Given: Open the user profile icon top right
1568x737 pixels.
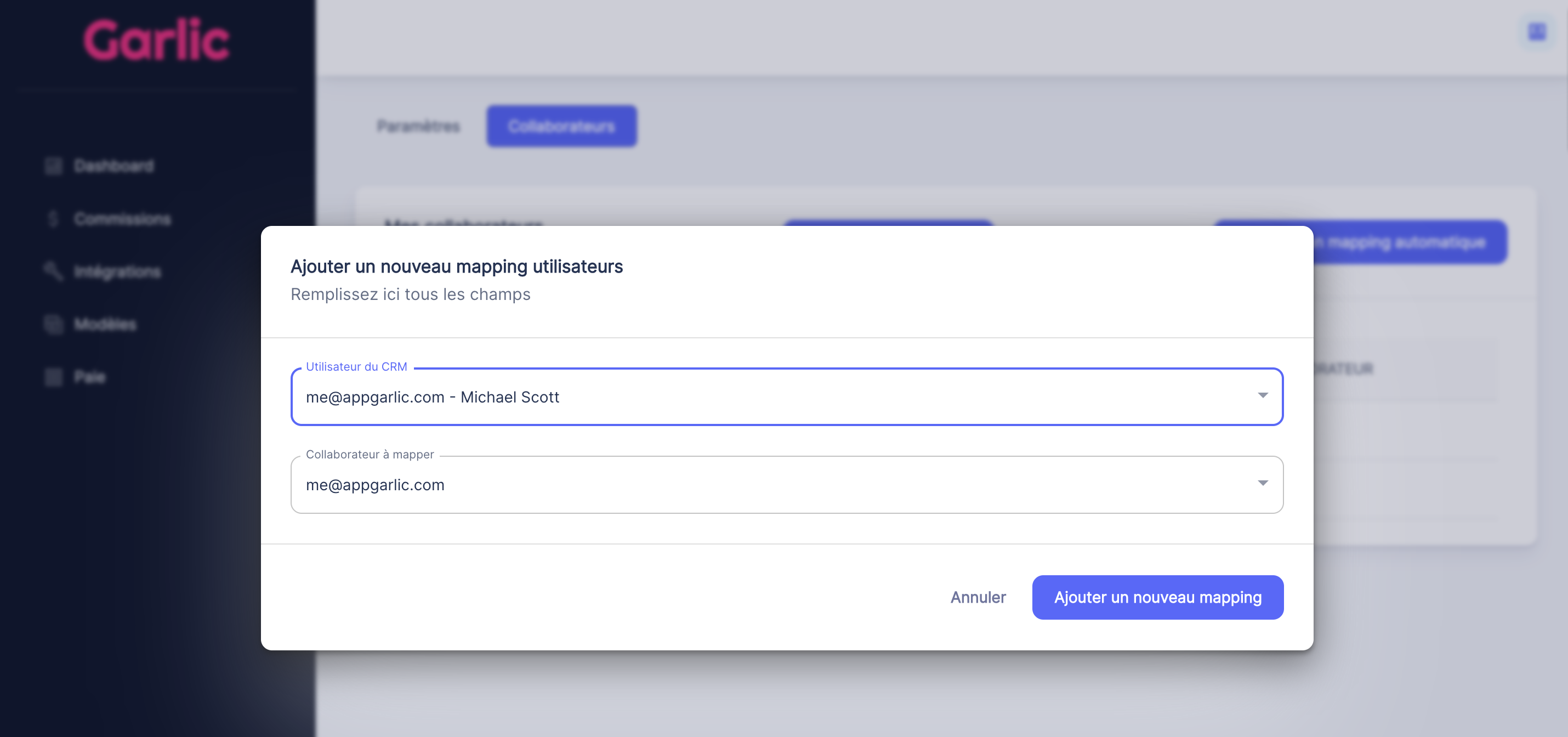Looking at the screenshot, I should [1537, 32].
